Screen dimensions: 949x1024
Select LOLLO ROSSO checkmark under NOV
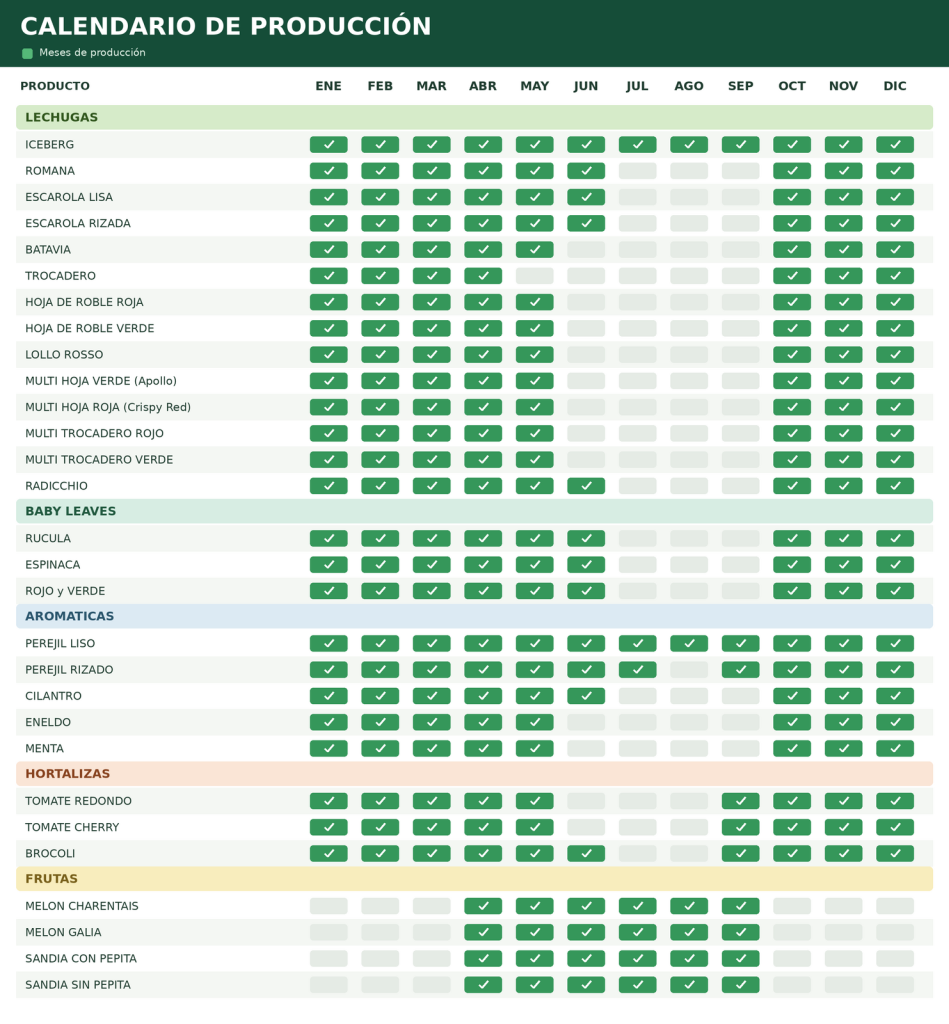843,355
